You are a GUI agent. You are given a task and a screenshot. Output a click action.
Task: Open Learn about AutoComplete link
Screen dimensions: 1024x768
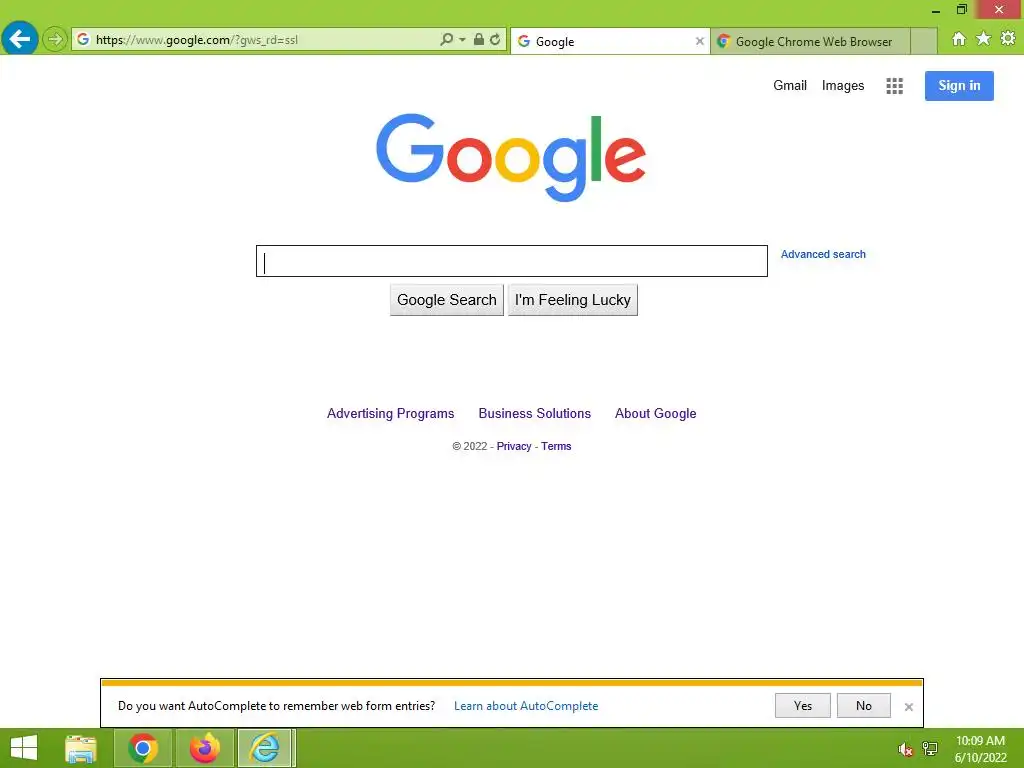point(526,706)
